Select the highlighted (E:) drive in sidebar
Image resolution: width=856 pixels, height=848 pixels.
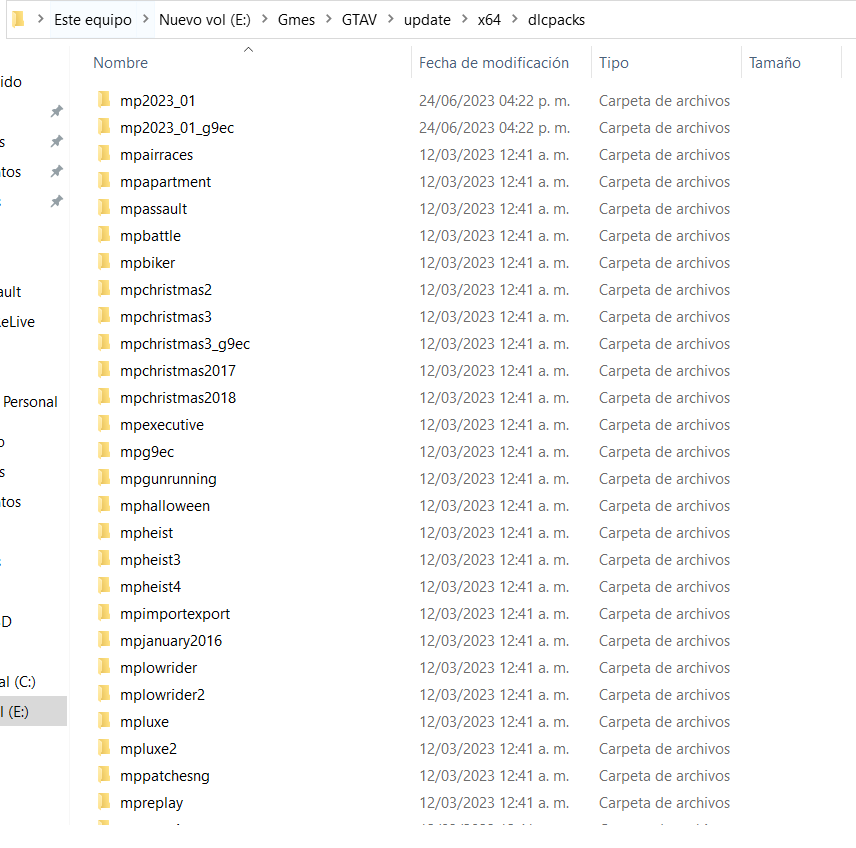[33, 711]
